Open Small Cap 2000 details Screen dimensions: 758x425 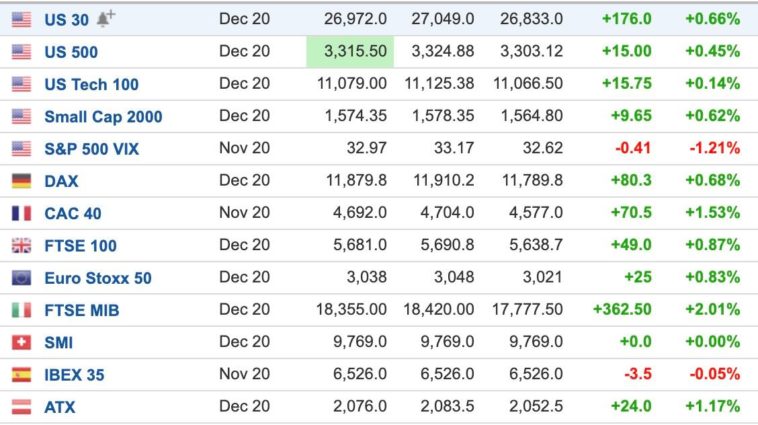(103, 117)
